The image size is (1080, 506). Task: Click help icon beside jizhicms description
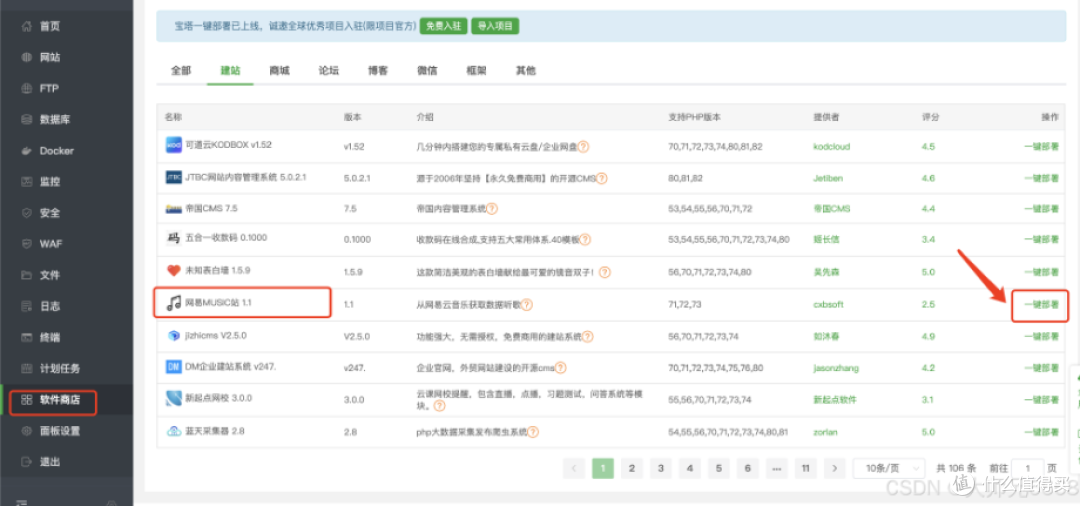point(587,337)
